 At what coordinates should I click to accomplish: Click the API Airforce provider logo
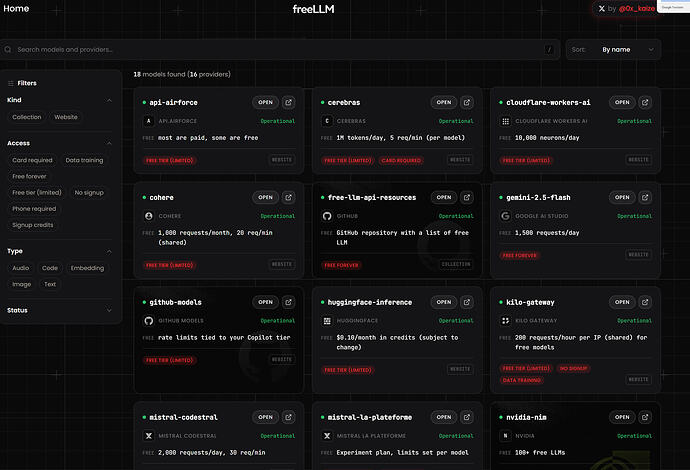pyautogui.click(x=148, y=121)
